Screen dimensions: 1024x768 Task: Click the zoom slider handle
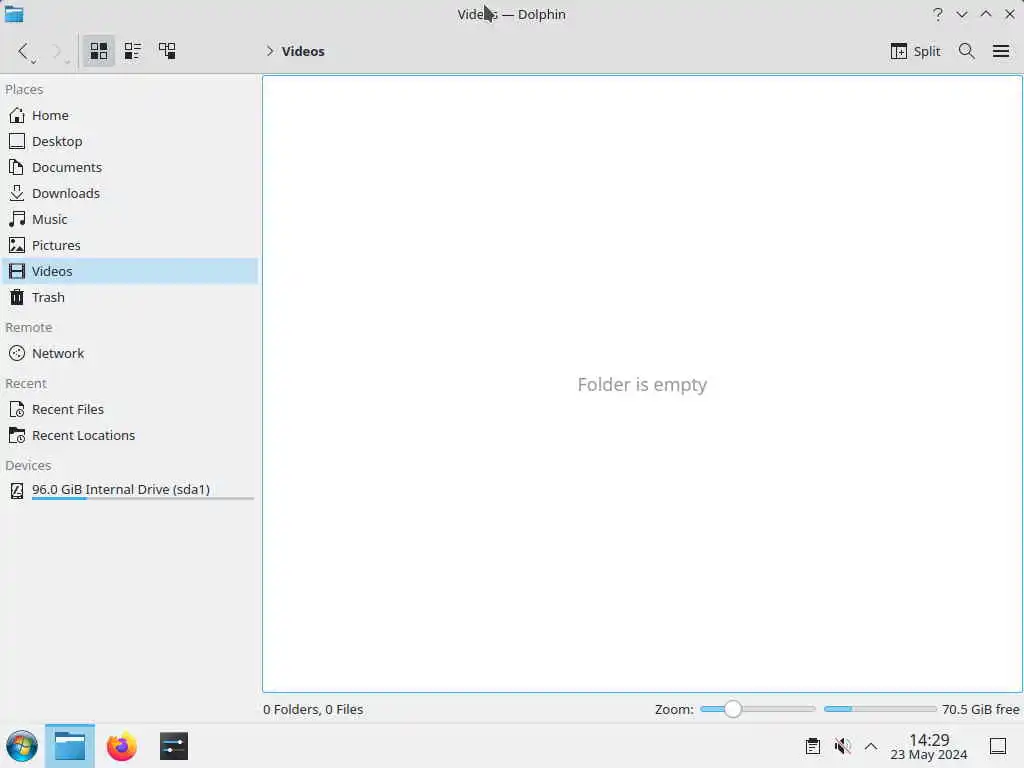click(733, 709)
